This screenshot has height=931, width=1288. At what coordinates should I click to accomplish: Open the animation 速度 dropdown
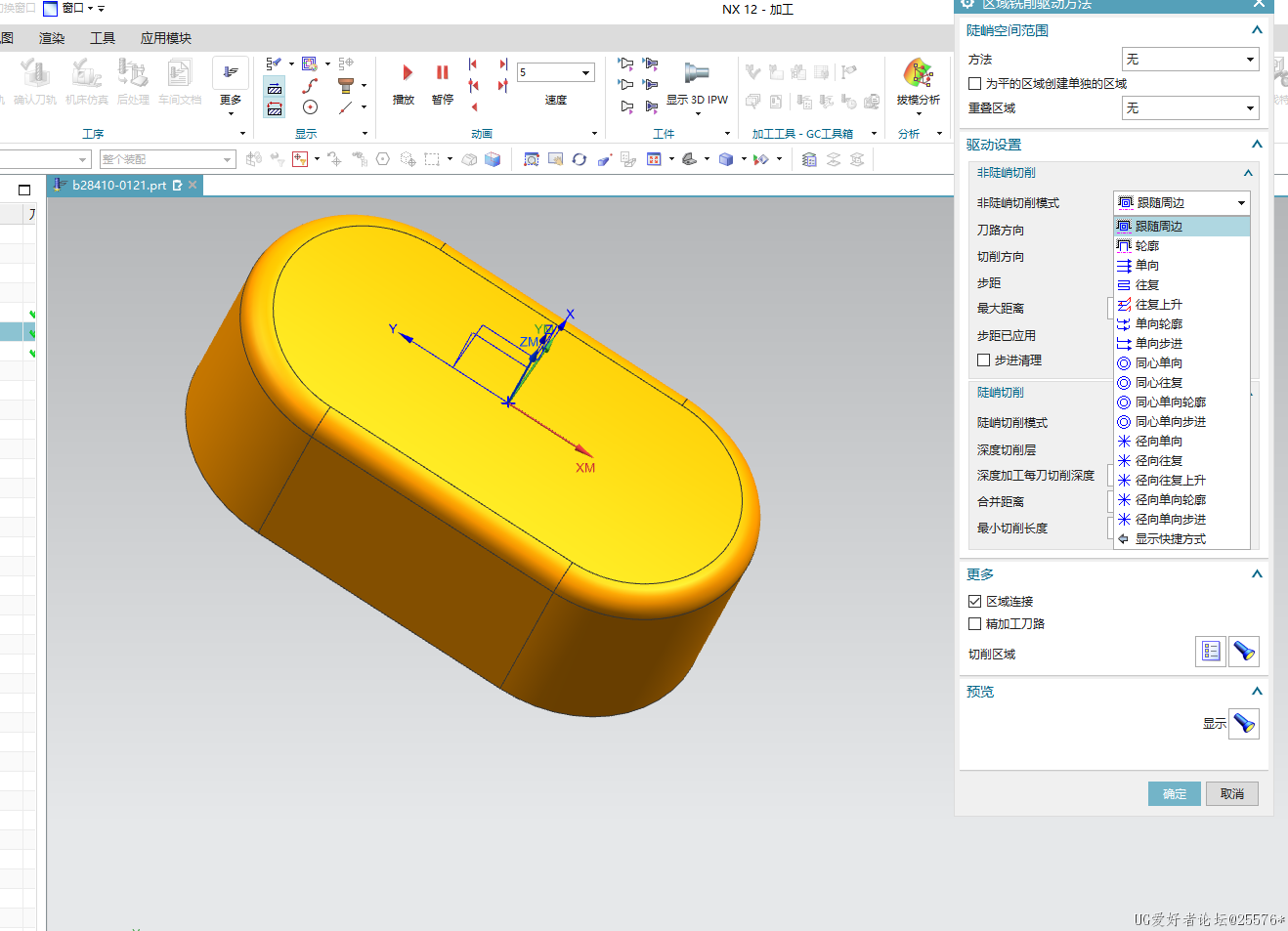[x=555, y=72]
